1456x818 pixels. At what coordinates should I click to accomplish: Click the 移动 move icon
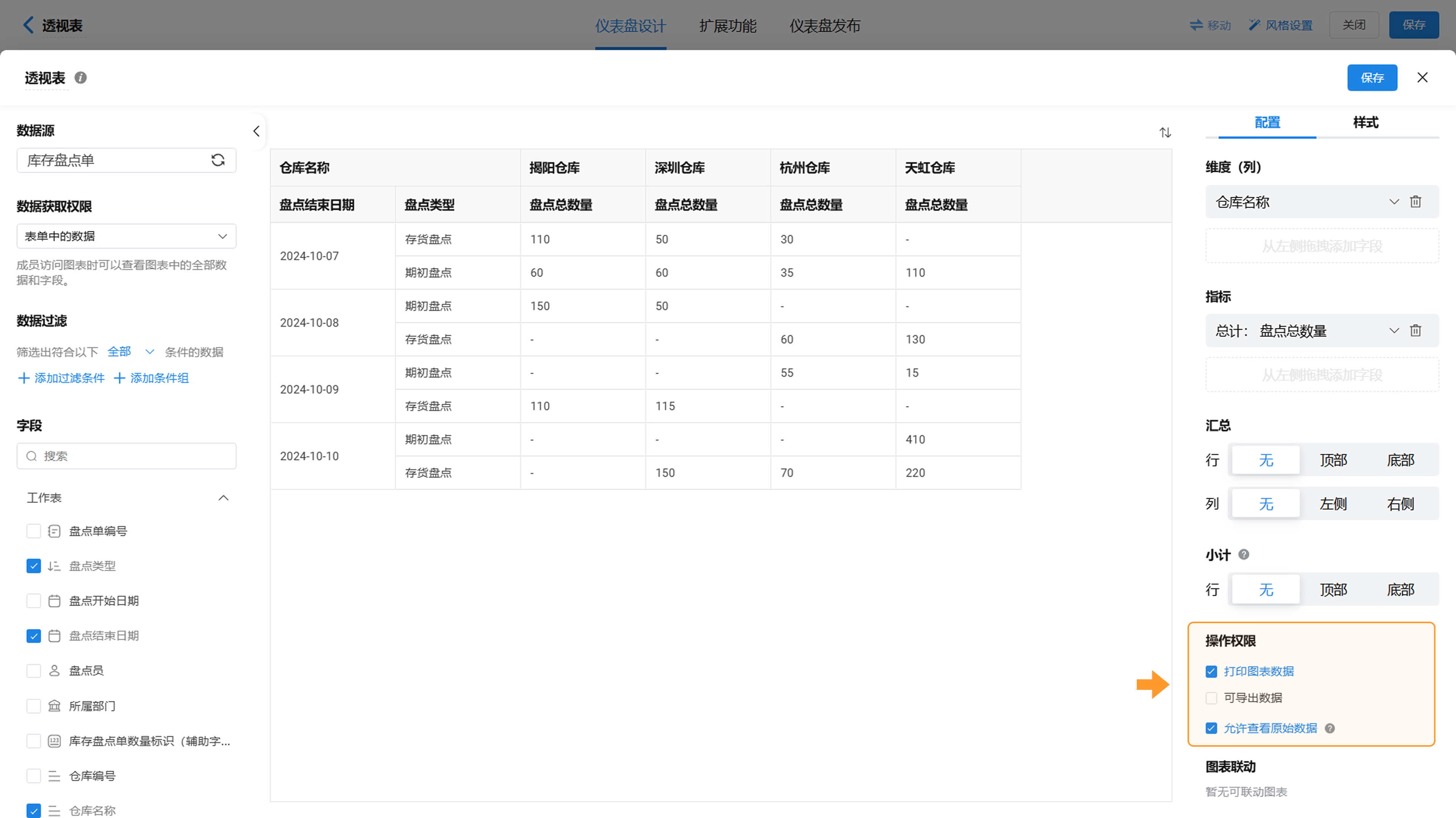coord(1196,25)
